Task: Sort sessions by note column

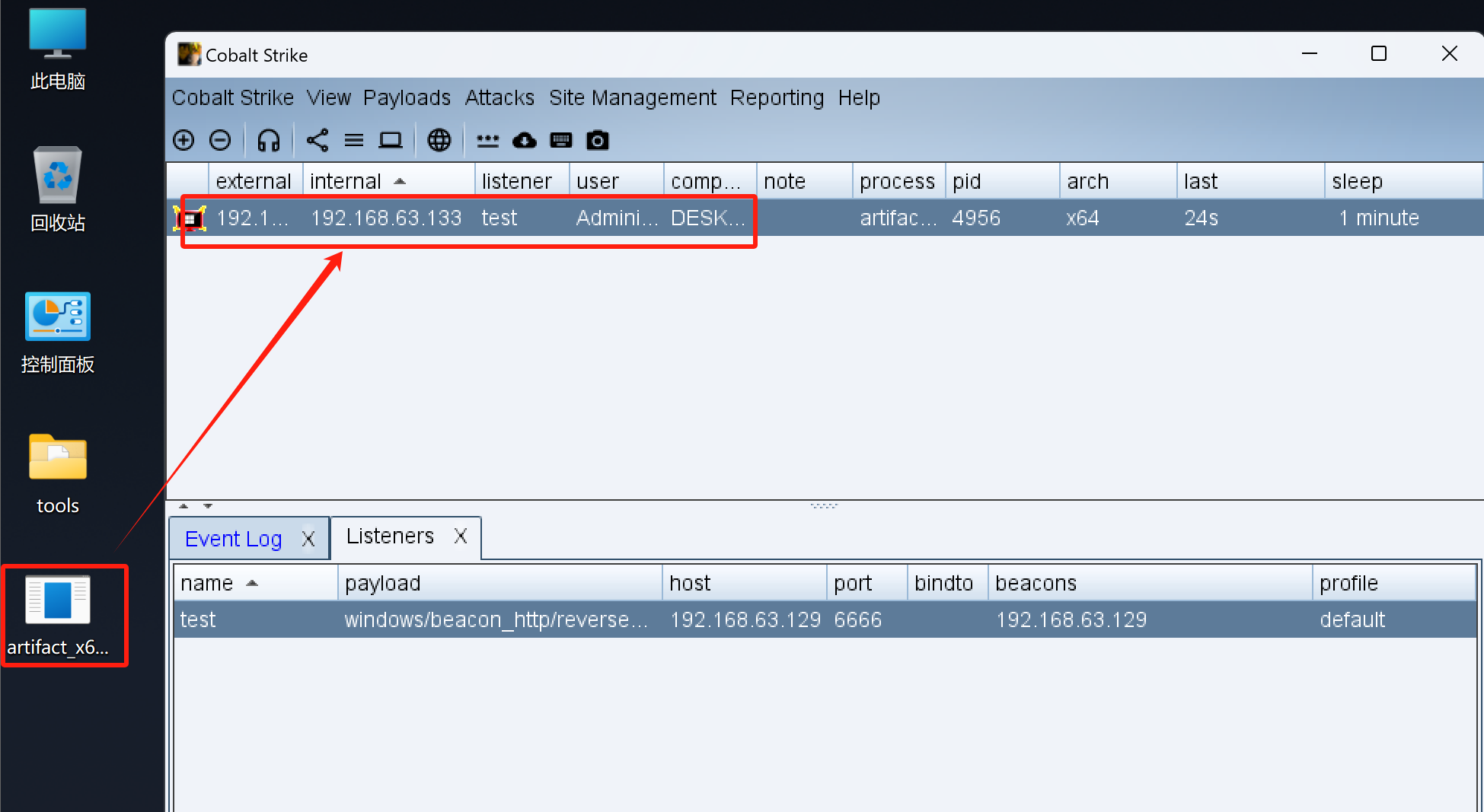Action: pyautogui.click(x=804, y=181)
